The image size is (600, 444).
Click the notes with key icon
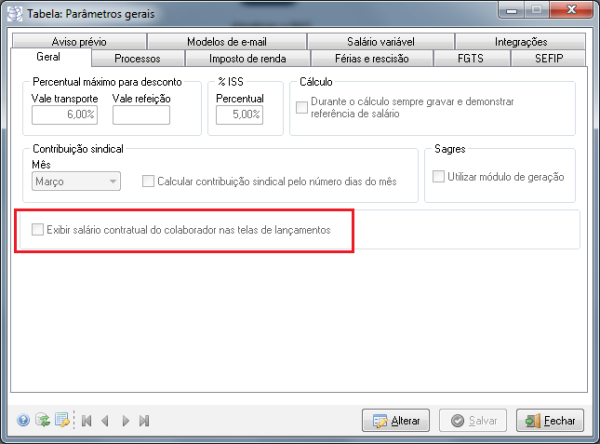(62, 421)
